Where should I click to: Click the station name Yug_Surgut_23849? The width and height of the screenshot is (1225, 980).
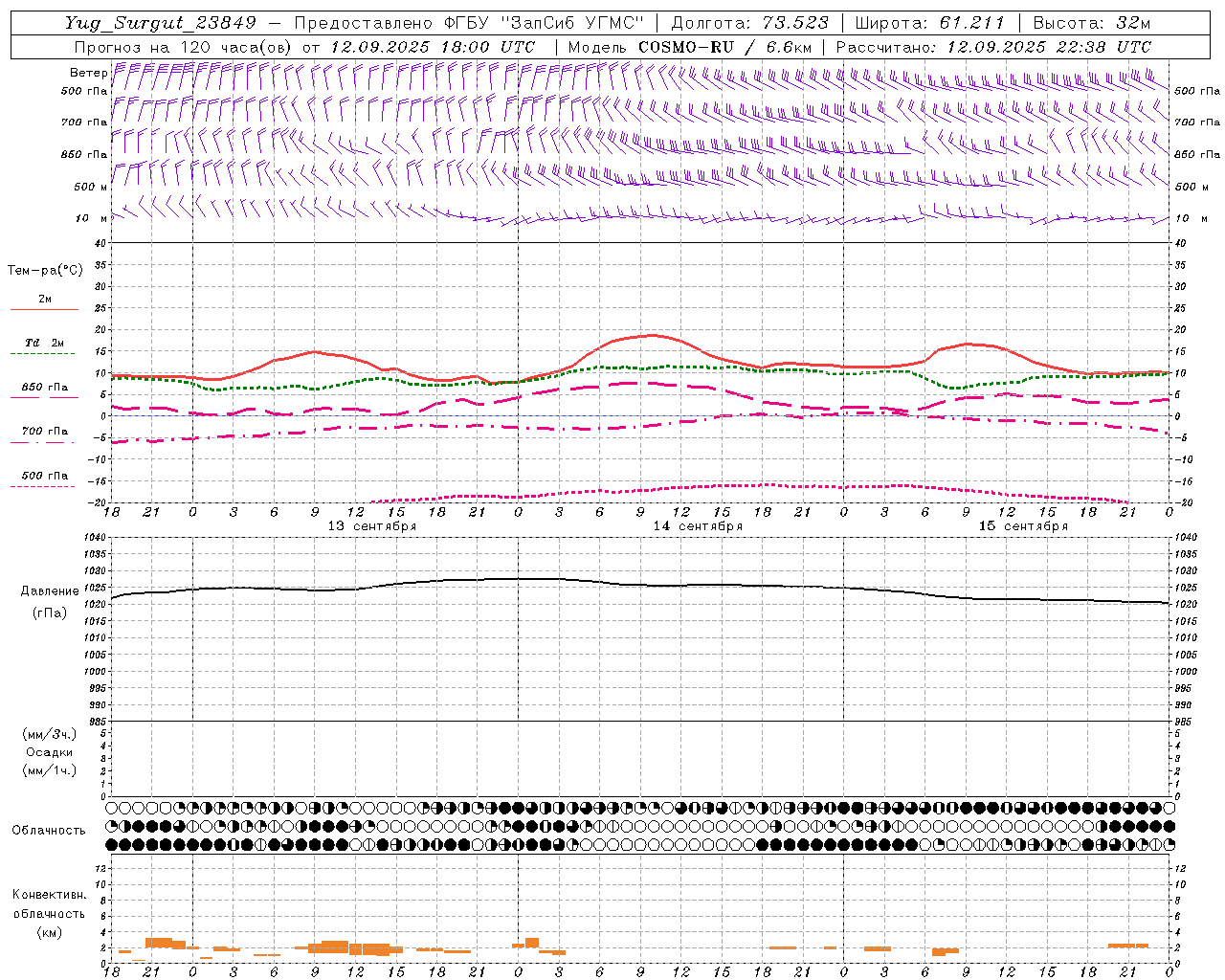[x=161, y=23]
